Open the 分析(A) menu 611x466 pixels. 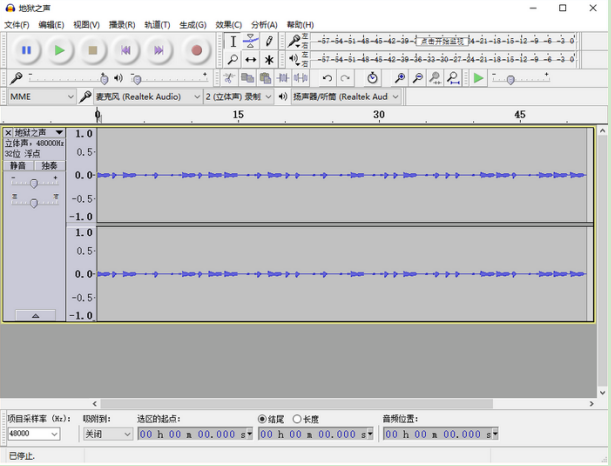(264, 25)
